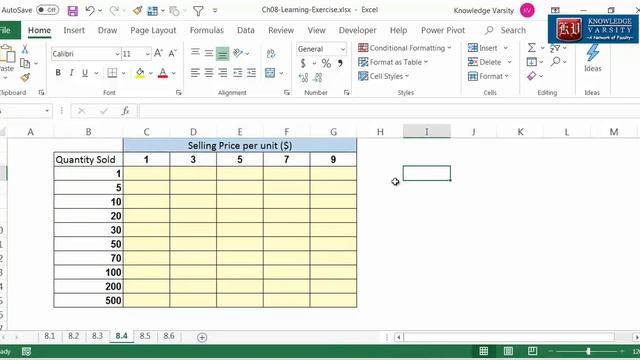
Task: Click the Ideas lightning icon
Action: (593, 53)
